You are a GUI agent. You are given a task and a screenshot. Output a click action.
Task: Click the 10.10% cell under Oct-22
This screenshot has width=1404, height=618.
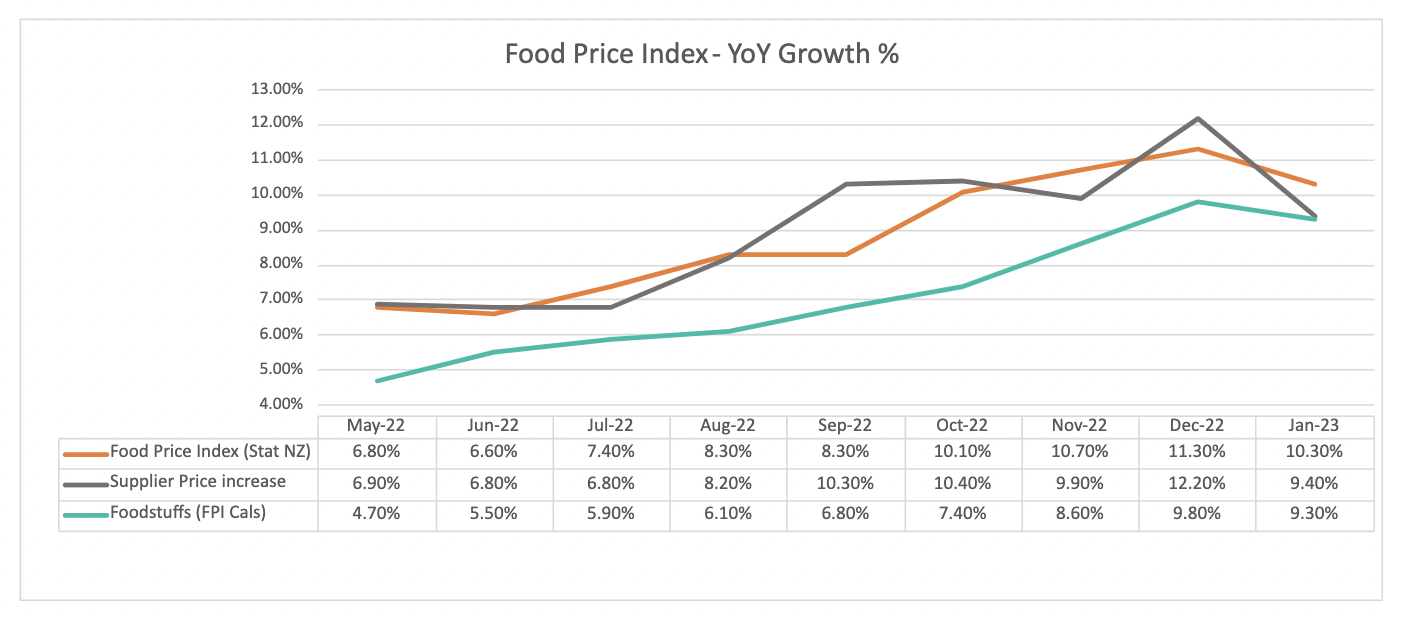963,452
